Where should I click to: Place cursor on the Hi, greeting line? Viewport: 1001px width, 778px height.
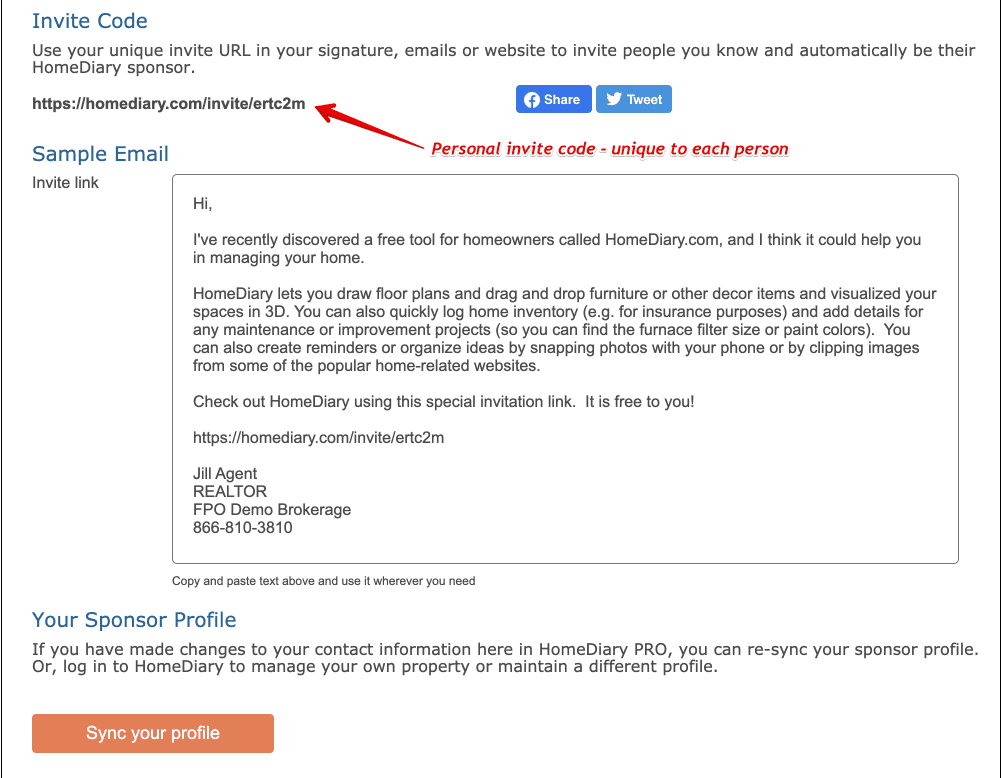pyautogui.click(x=203, y=204)
